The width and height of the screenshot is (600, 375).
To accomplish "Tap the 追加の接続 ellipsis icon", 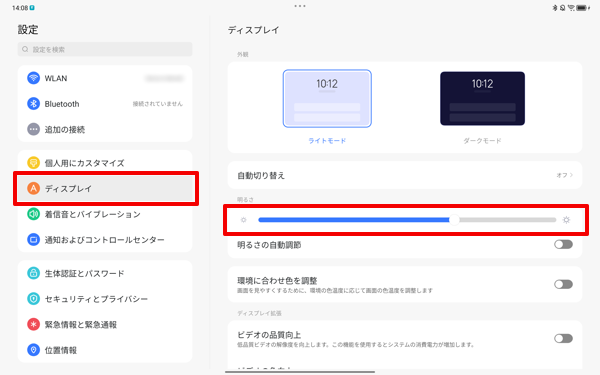I will [33, 129].
